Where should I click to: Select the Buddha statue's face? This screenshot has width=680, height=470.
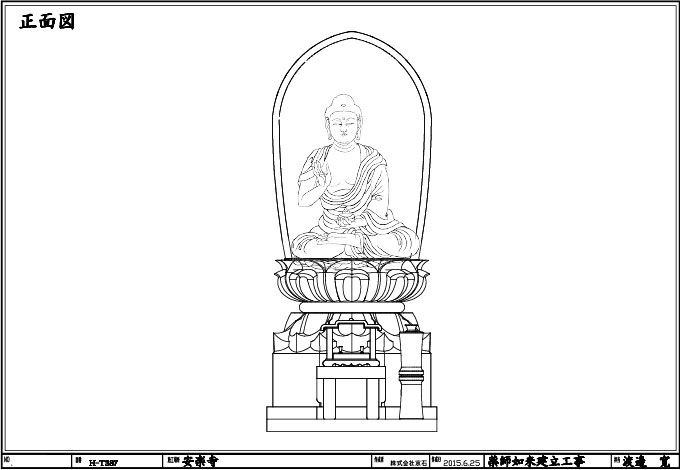coord(341,125)
